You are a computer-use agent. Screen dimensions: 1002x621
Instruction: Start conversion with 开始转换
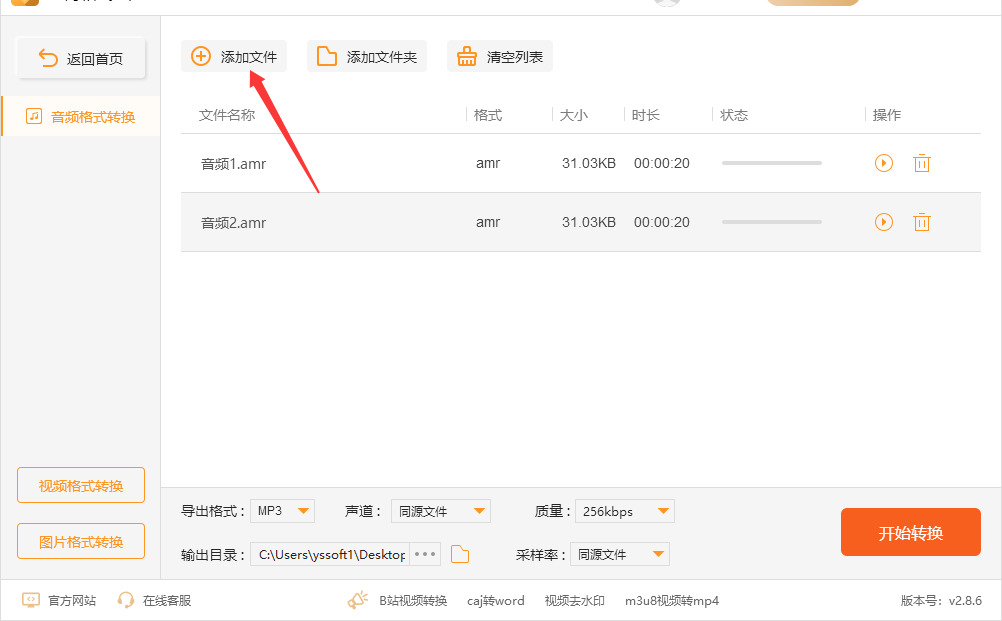(x=911, y=532)
